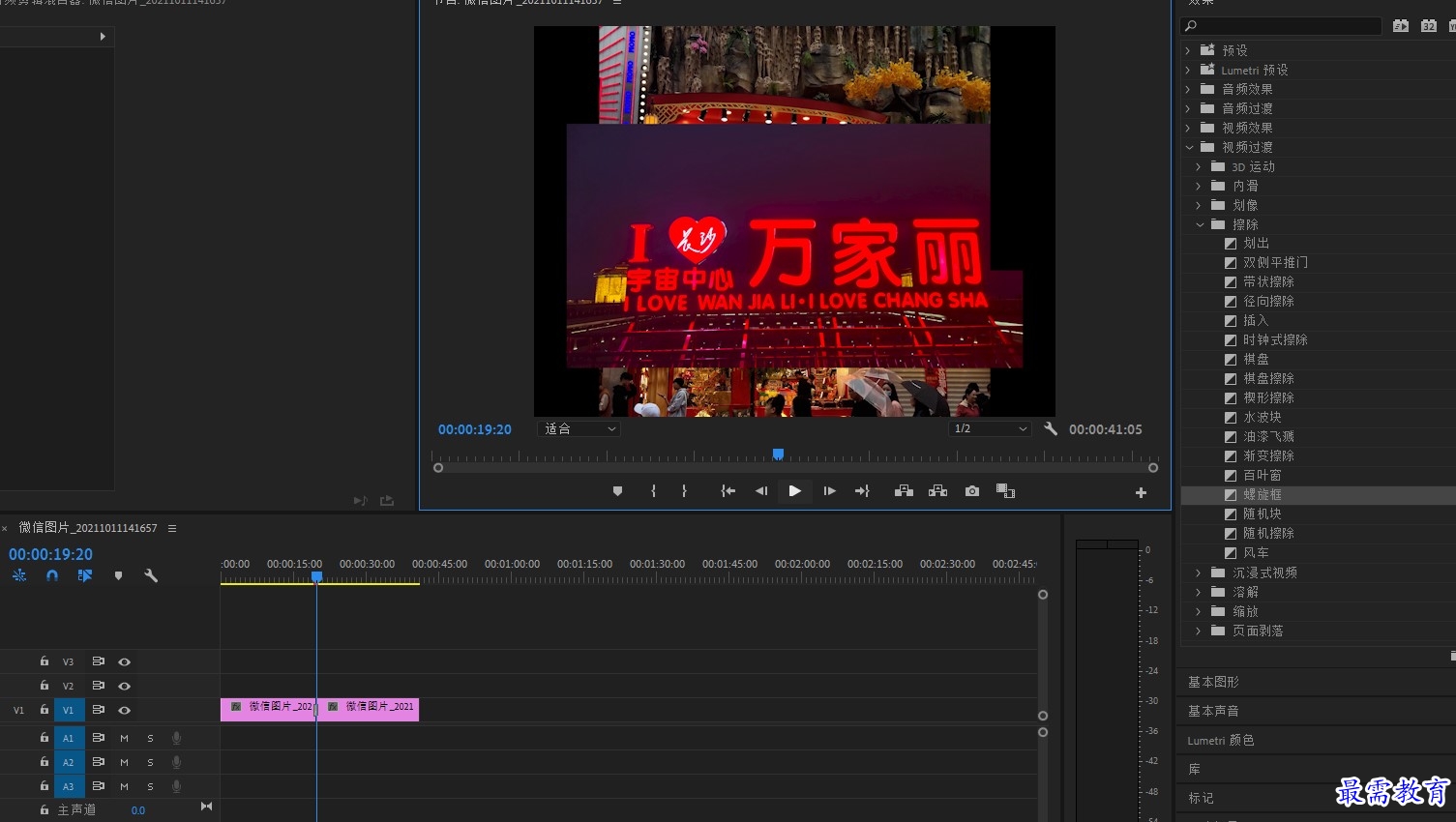Select the 时钟式擦除 transition
Viewport: 1456px width, 822px height.
[1275, 339]
